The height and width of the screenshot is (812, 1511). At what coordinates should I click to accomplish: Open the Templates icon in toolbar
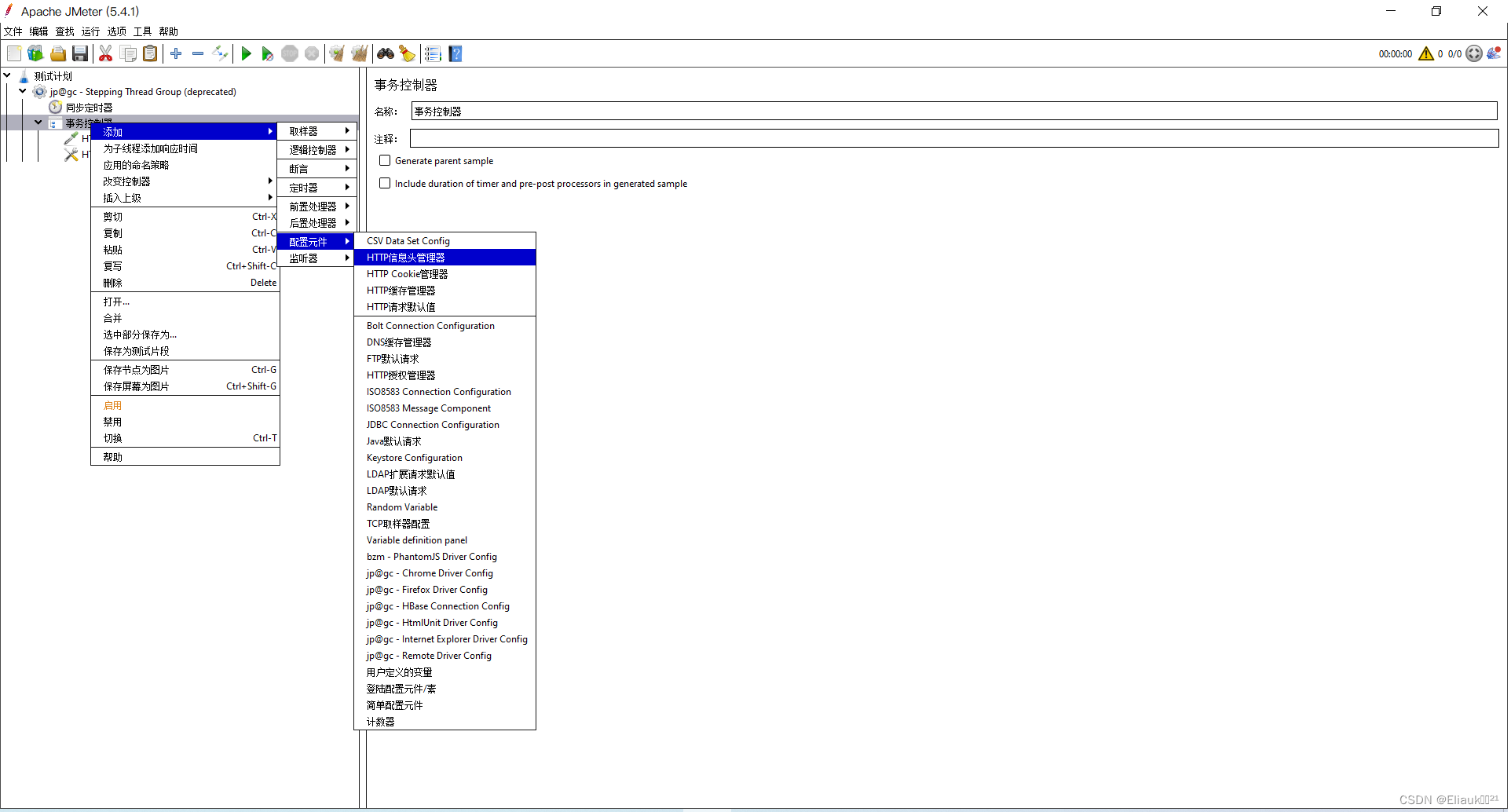[x=35, y=53]
